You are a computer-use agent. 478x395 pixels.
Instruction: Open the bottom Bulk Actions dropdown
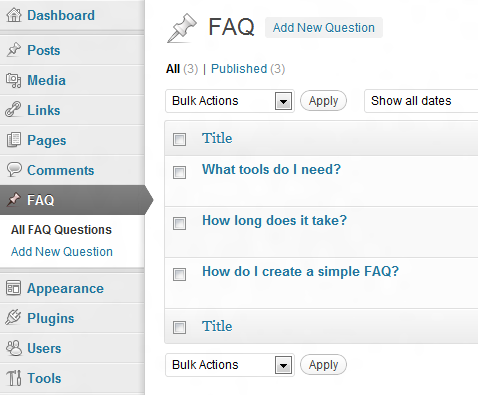230,365
